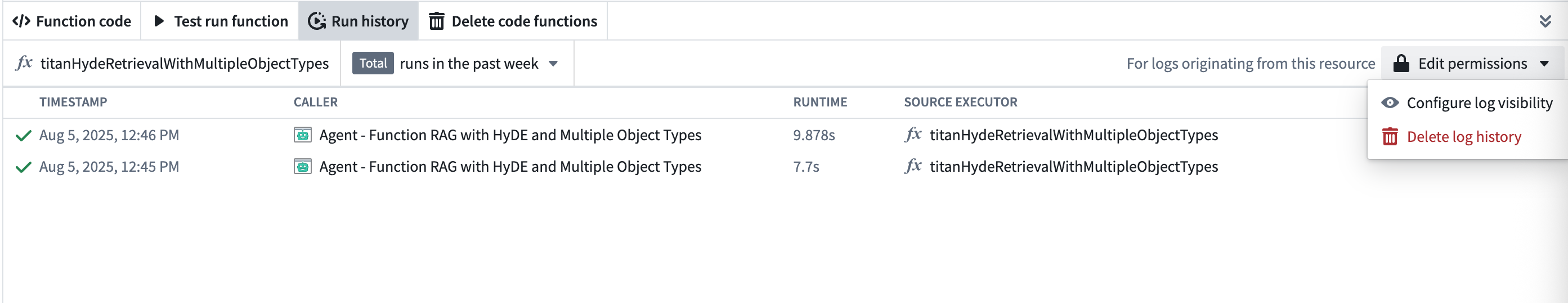
Task: Click the Total badge
Action: click(373, 64)
